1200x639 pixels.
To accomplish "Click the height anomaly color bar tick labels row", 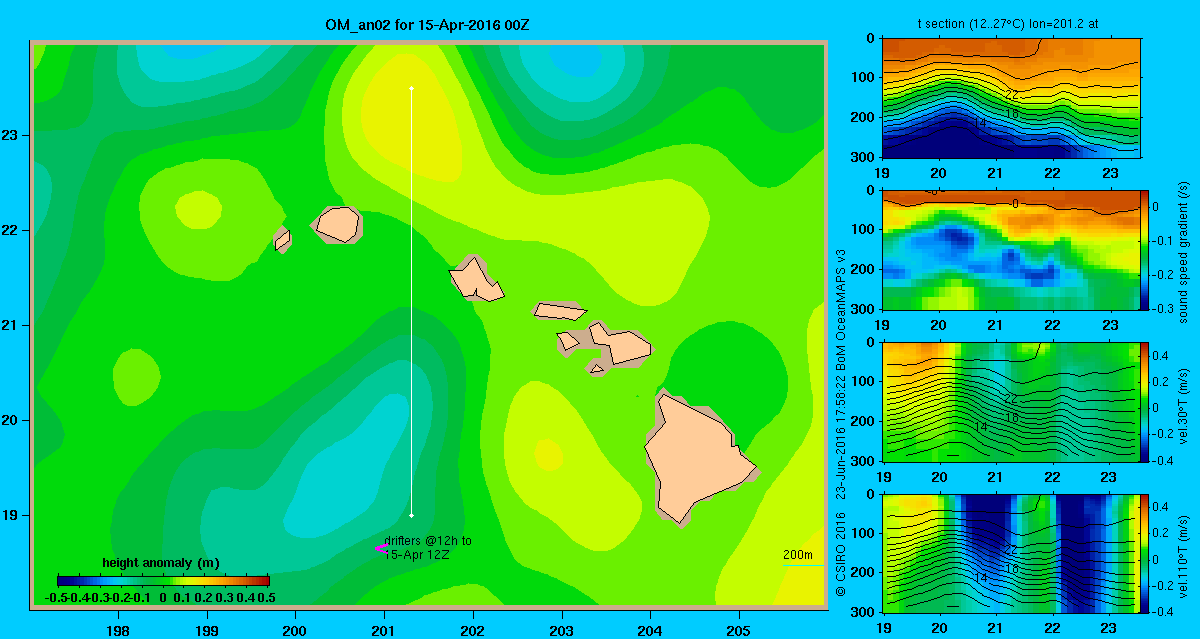I will click(x=160, y=597).
